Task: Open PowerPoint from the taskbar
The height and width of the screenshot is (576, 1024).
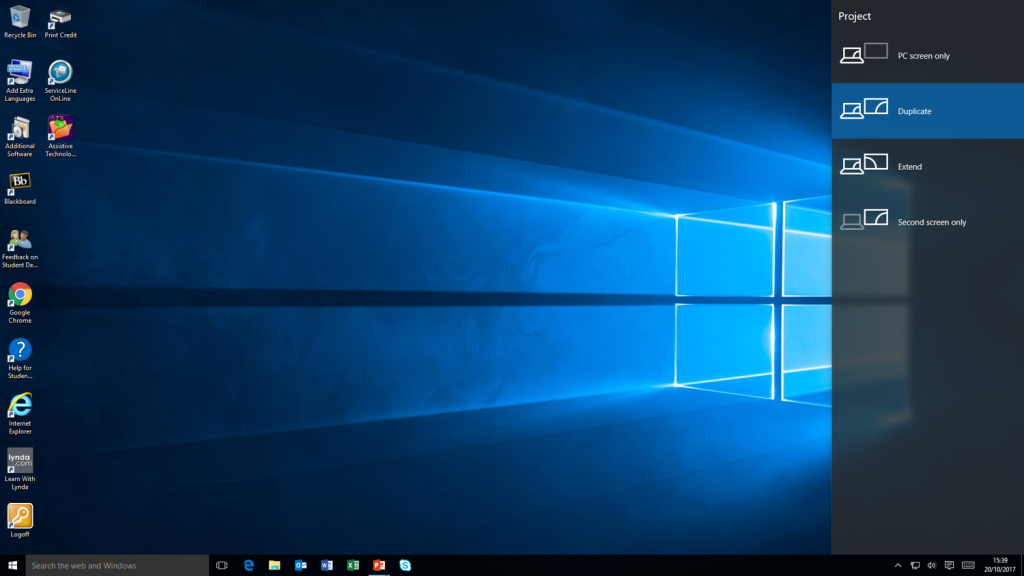Action: pos(378,565)
